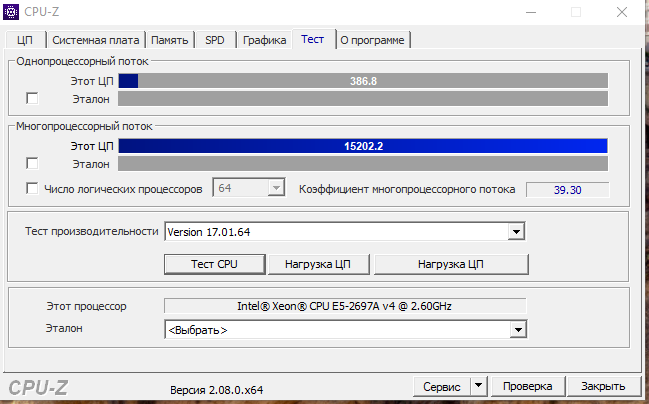This screenshot has height=404, width=649.
Task: Switch to the SPD tab
Action: 215,40
